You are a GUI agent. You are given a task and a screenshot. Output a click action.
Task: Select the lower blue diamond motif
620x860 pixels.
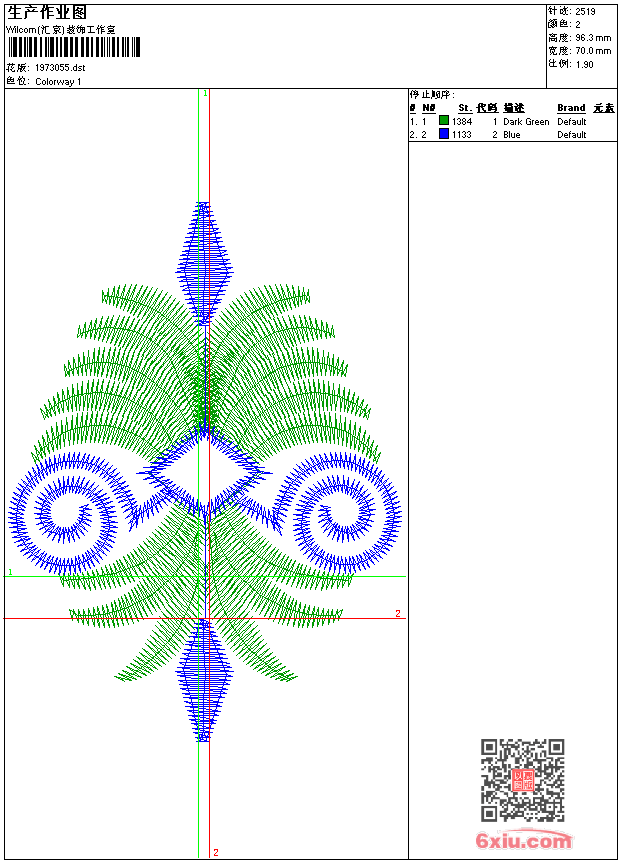click(x=205, y=680)
